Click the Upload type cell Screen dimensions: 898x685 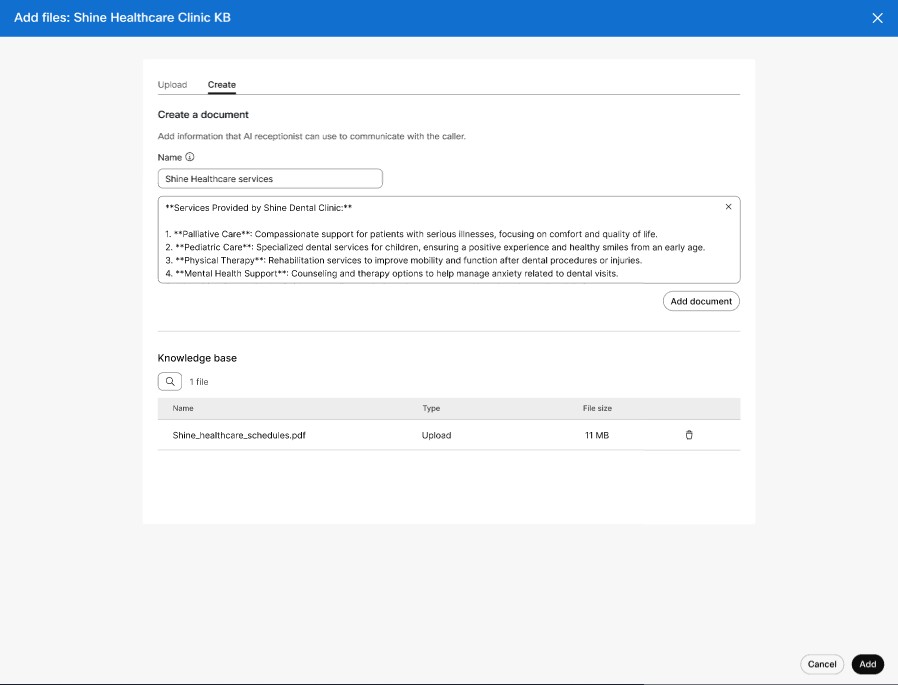[436, 435]
